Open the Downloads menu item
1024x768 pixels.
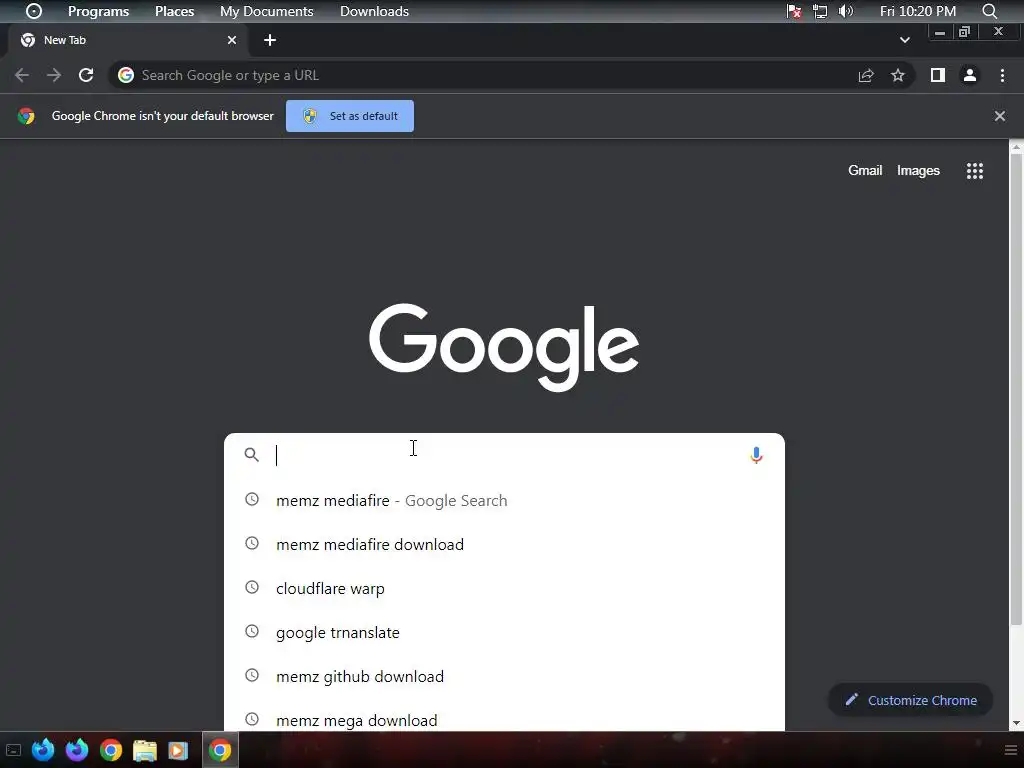pyautogui.click(x=374, y=11)
